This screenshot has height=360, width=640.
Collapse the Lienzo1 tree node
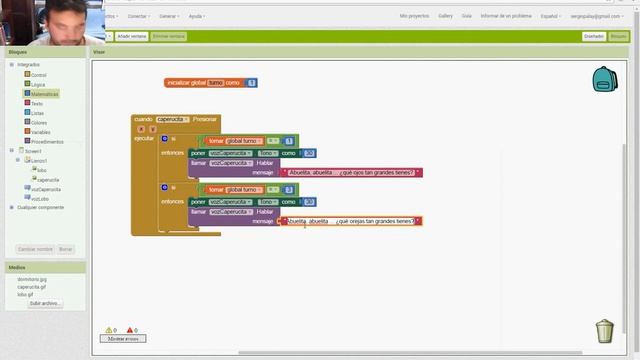click(x=18, y=160)
